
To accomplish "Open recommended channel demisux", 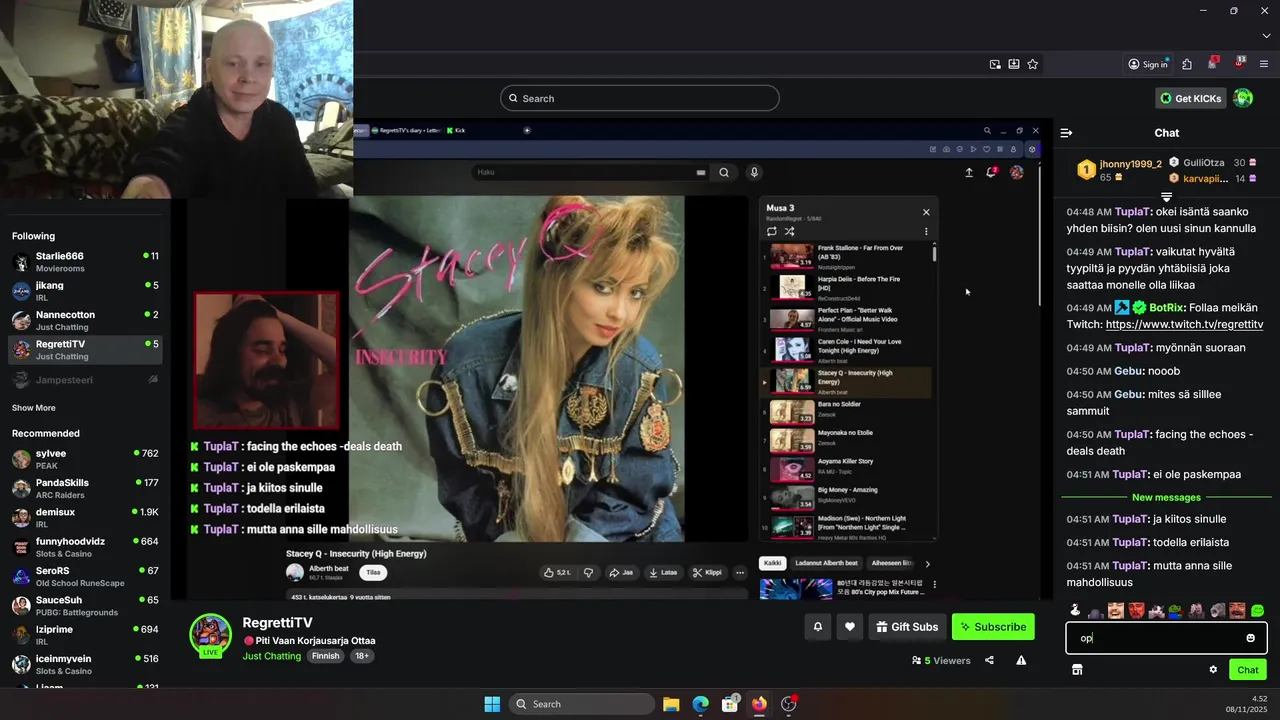I will (84, 517).
